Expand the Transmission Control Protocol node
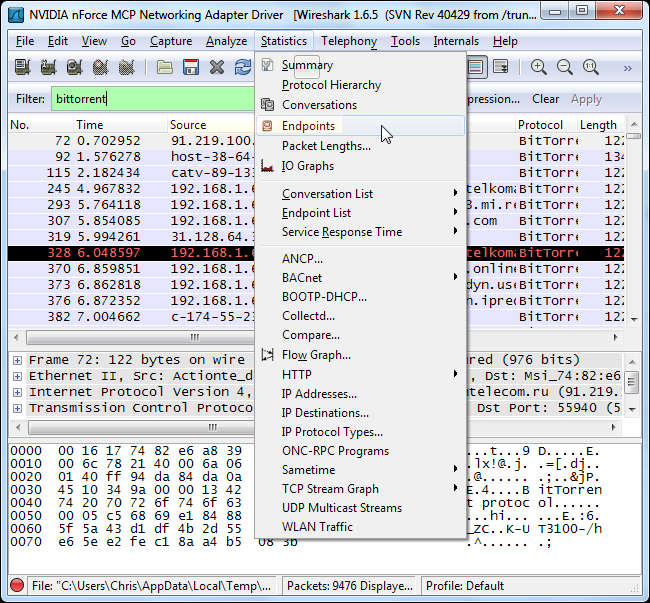The height and width of the screenshot is (603, 650). click(17, 408)
